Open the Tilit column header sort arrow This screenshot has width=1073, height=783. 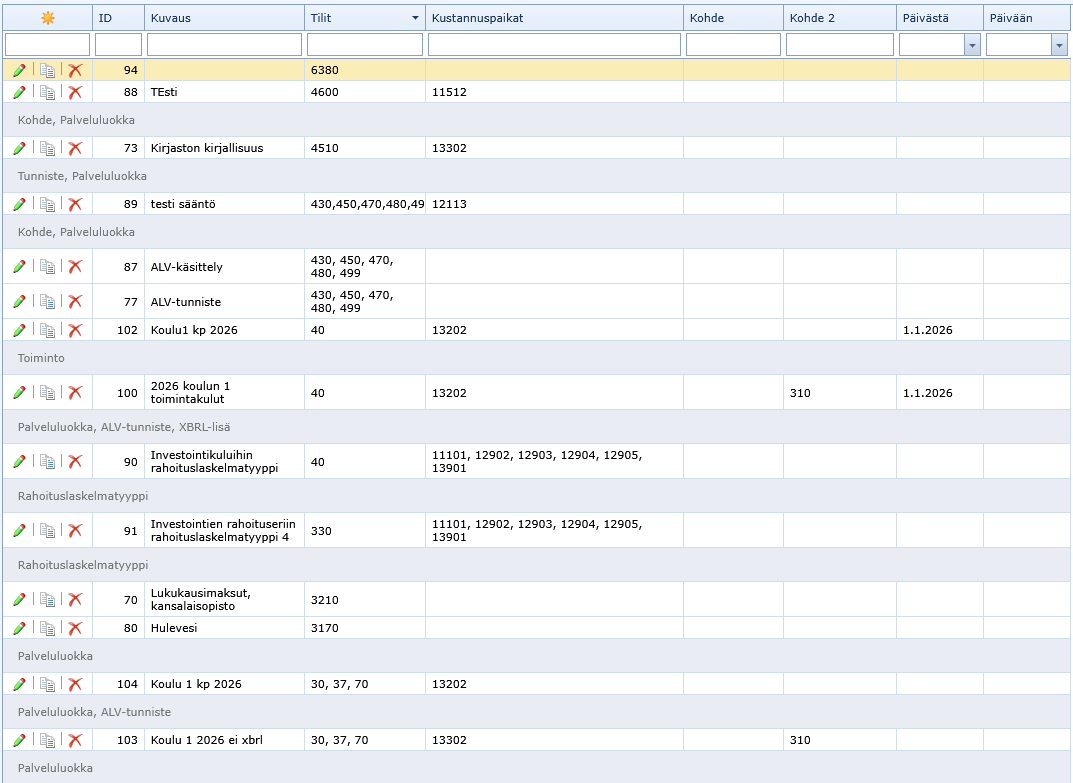(x=415, y=18)
